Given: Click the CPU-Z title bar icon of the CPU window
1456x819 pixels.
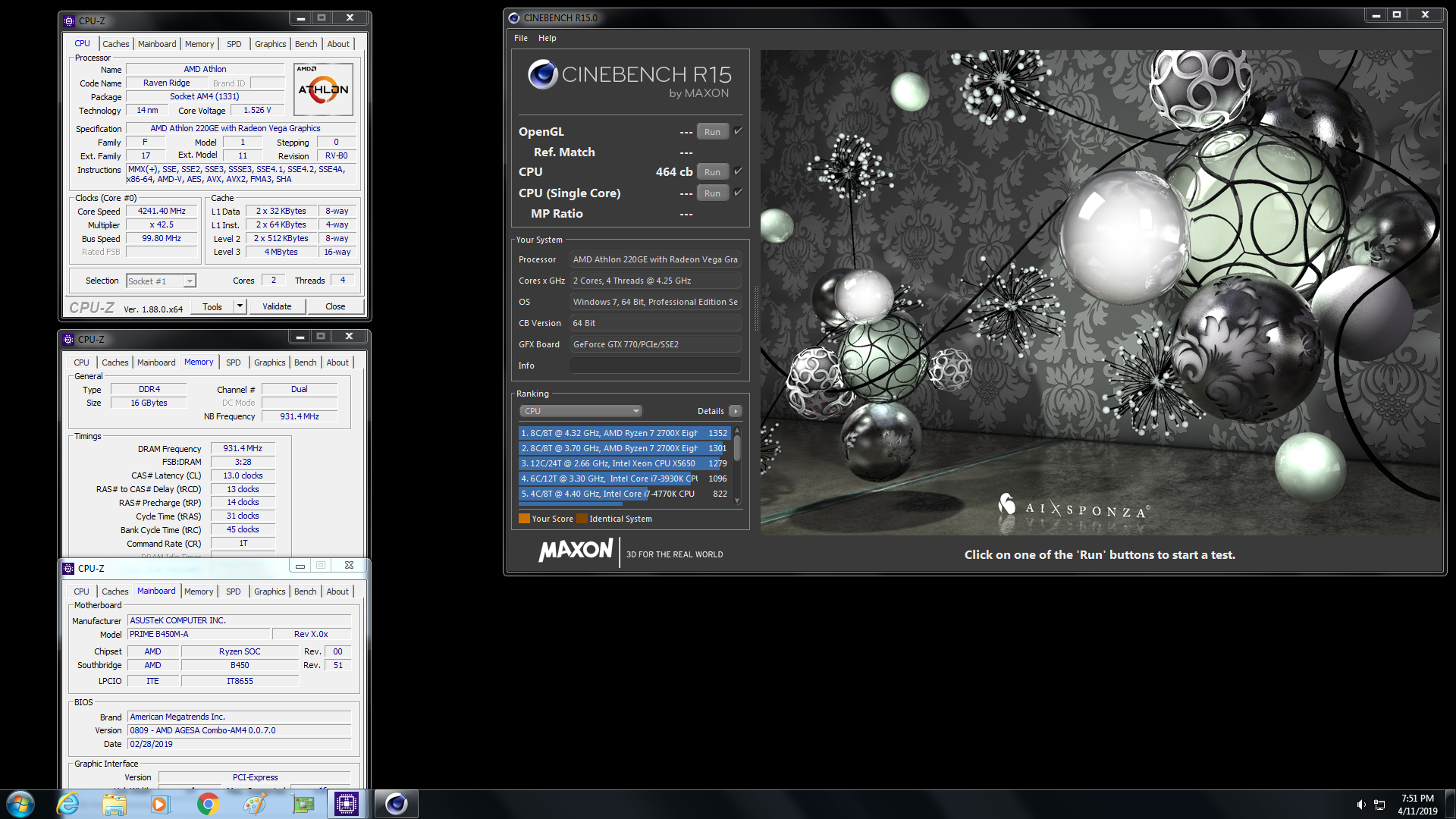Looking at the screenshot, I should pyautogui.click(x=69, y=20).
